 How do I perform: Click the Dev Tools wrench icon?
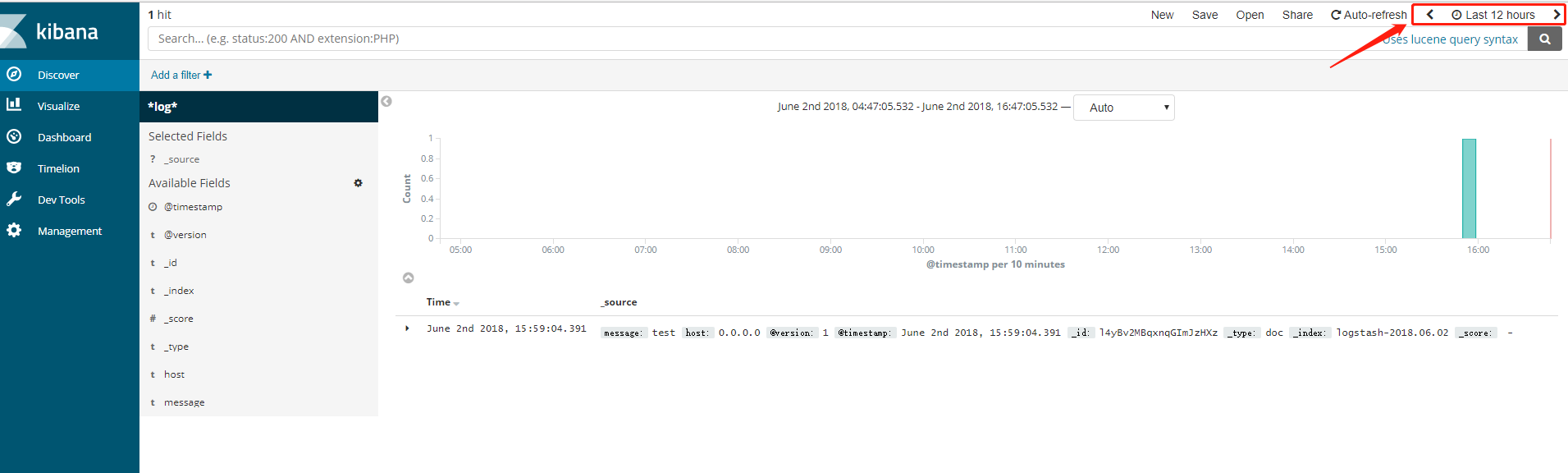(x=14, y=199)
